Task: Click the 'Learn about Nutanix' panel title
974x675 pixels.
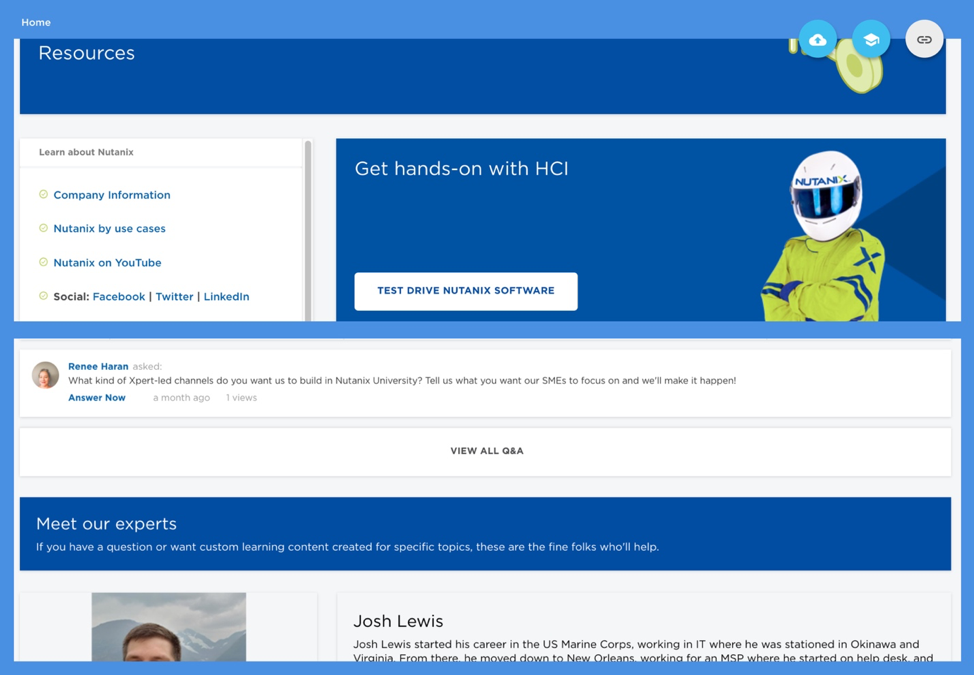Action: pos(86,152)
